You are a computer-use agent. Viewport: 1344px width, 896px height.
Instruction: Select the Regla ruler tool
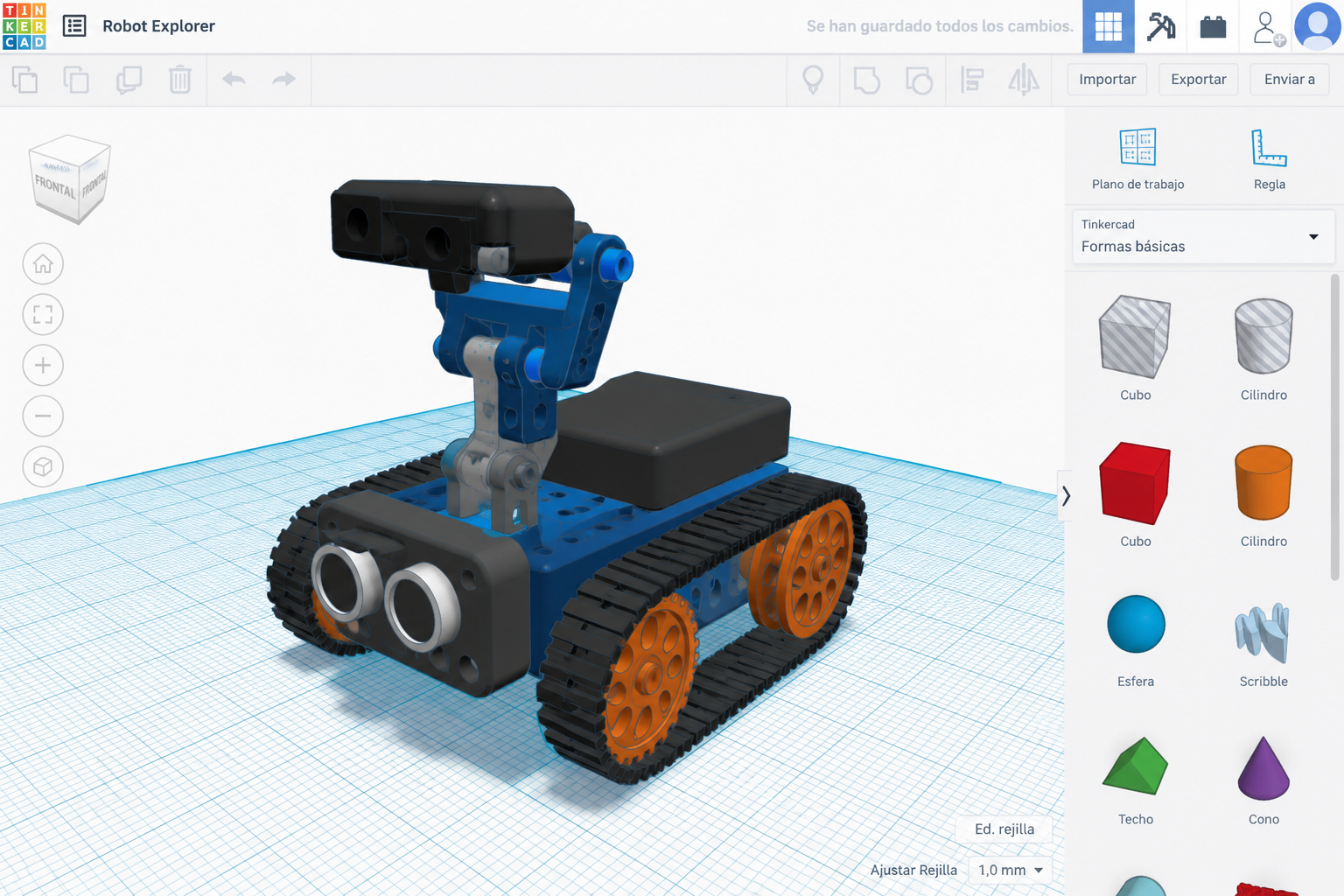1269,158
